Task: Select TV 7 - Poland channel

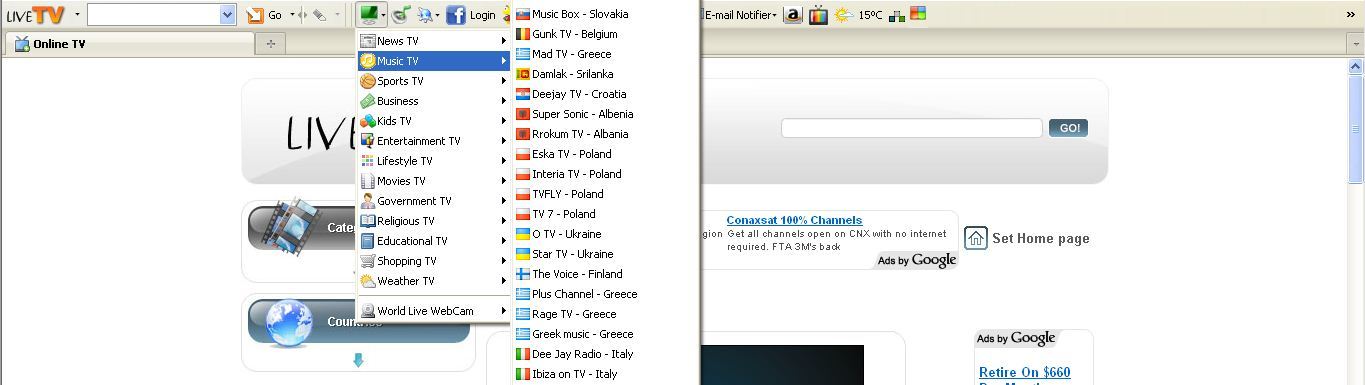Action: 605,214
